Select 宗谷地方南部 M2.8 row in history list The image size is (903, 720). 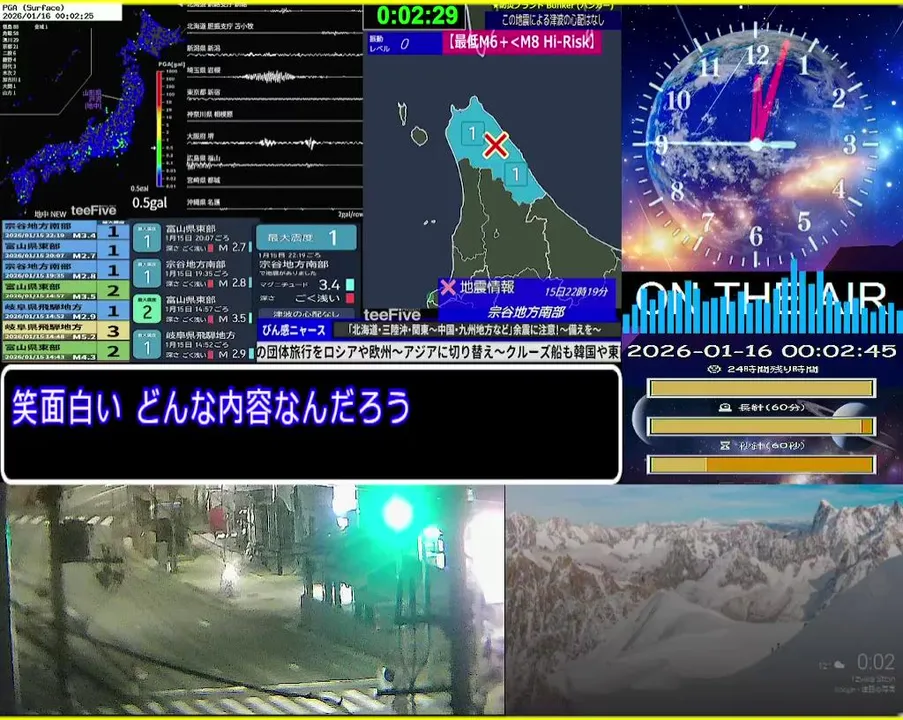click(66, 271)
